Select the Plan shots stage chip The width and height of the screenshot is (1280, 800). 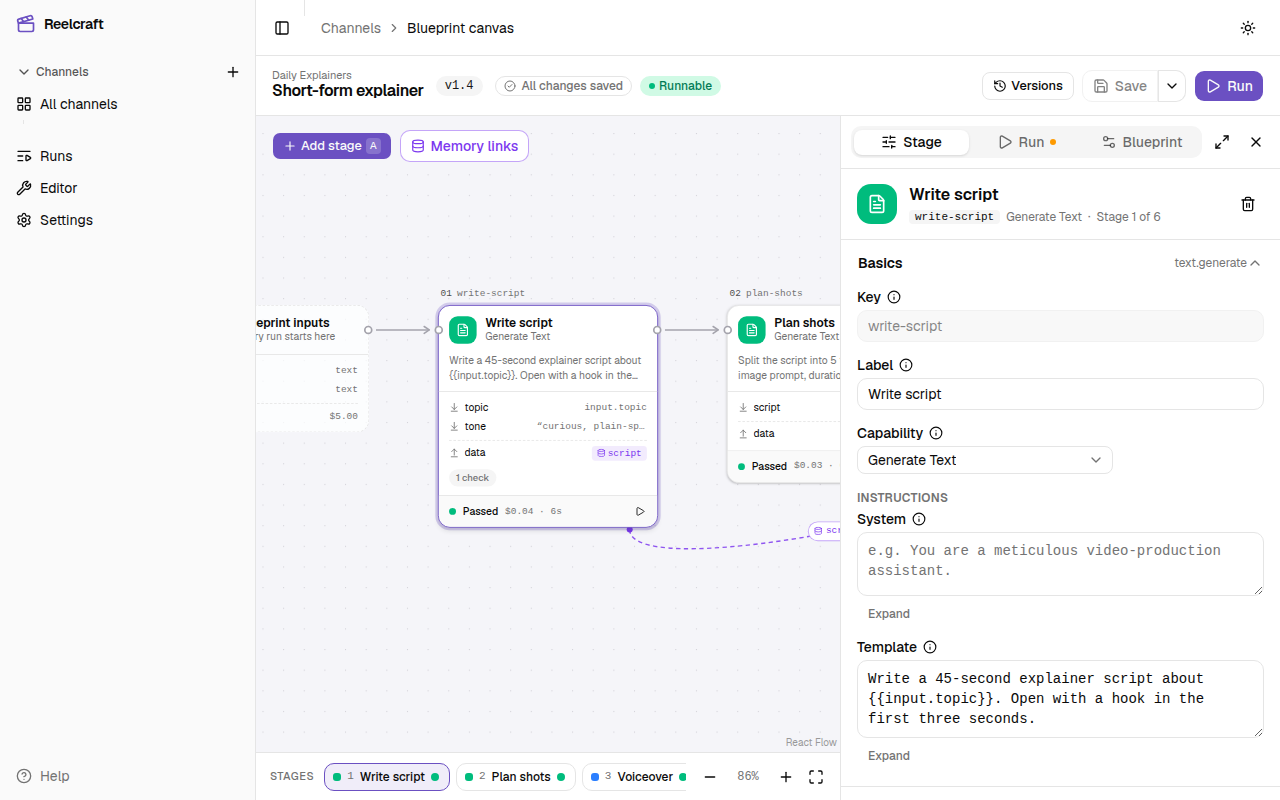[516, 777]
